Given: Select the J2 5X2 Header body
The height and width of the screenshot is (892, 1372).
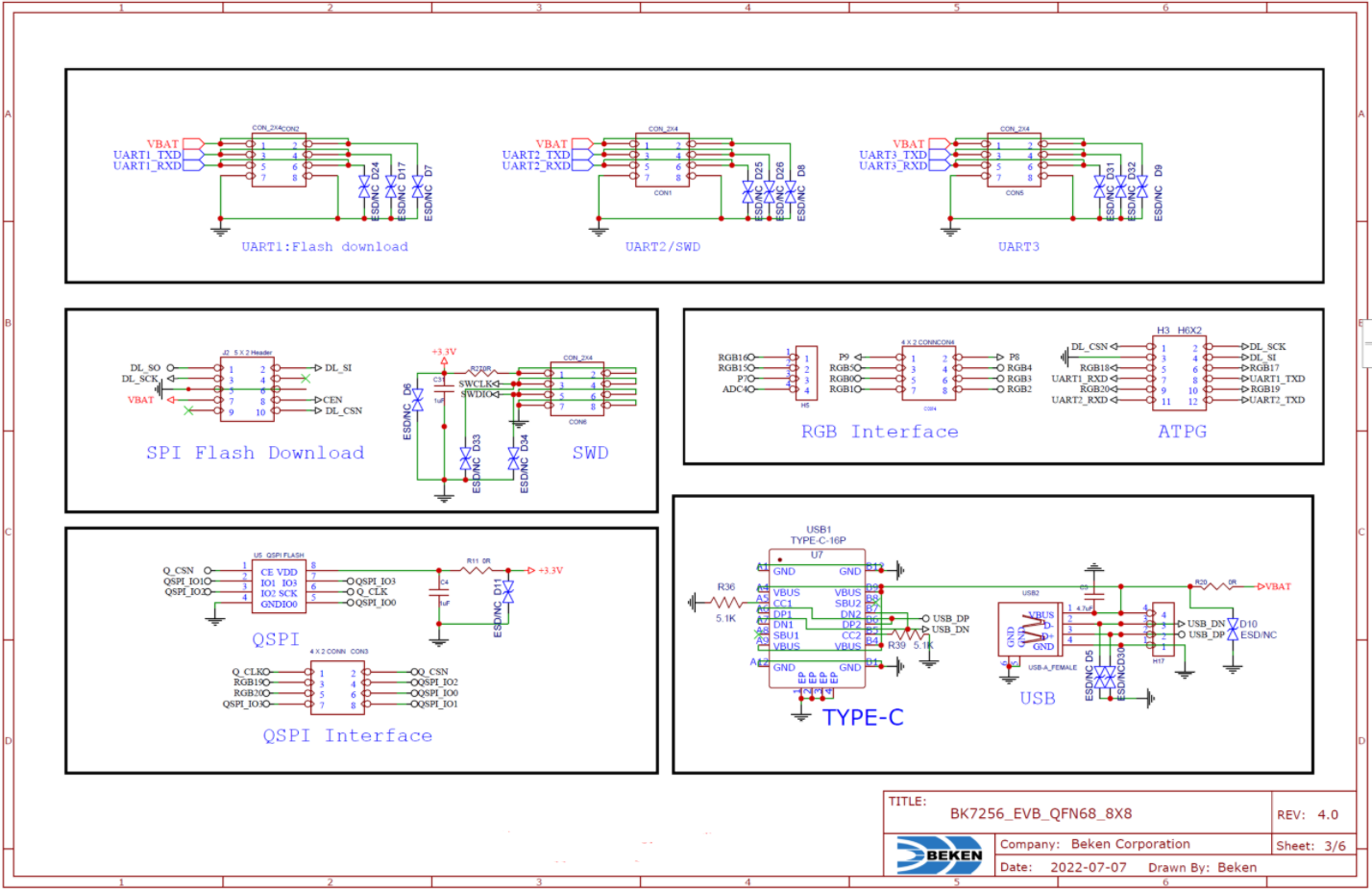Looking at the screenshot, I should pos(247,390).
